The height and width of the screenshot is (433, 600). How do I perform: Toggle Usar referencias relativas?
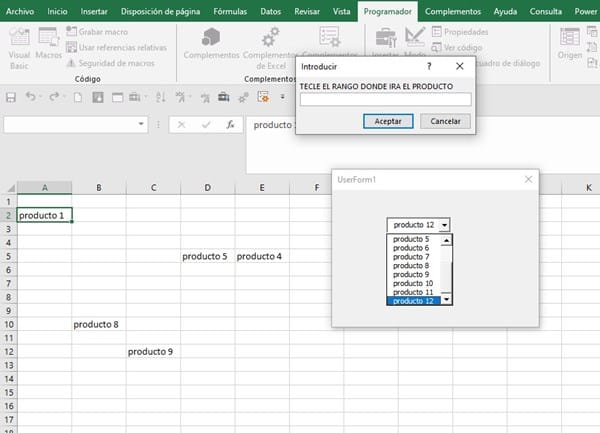115,47
